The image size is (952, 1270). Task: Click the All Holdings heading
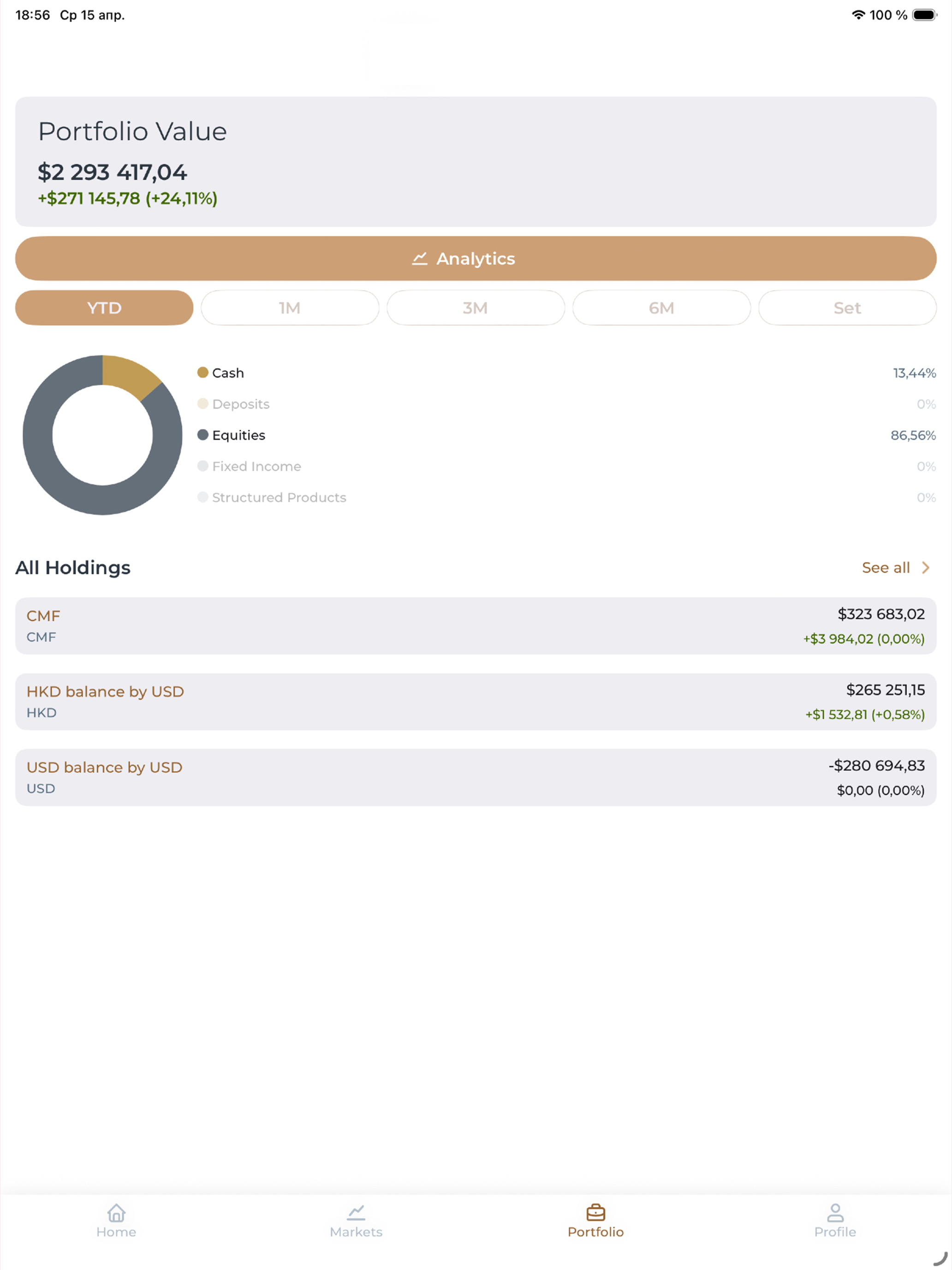[73, 568]
